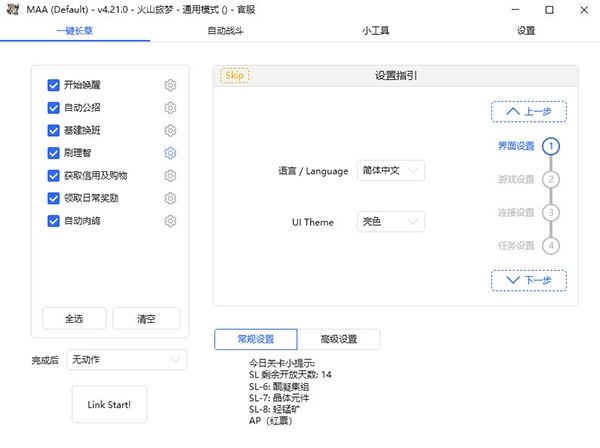Uncheck the 开始唤醒 checkbox
The width and height of the screenshot is (600, 448).
coord(54,85)
